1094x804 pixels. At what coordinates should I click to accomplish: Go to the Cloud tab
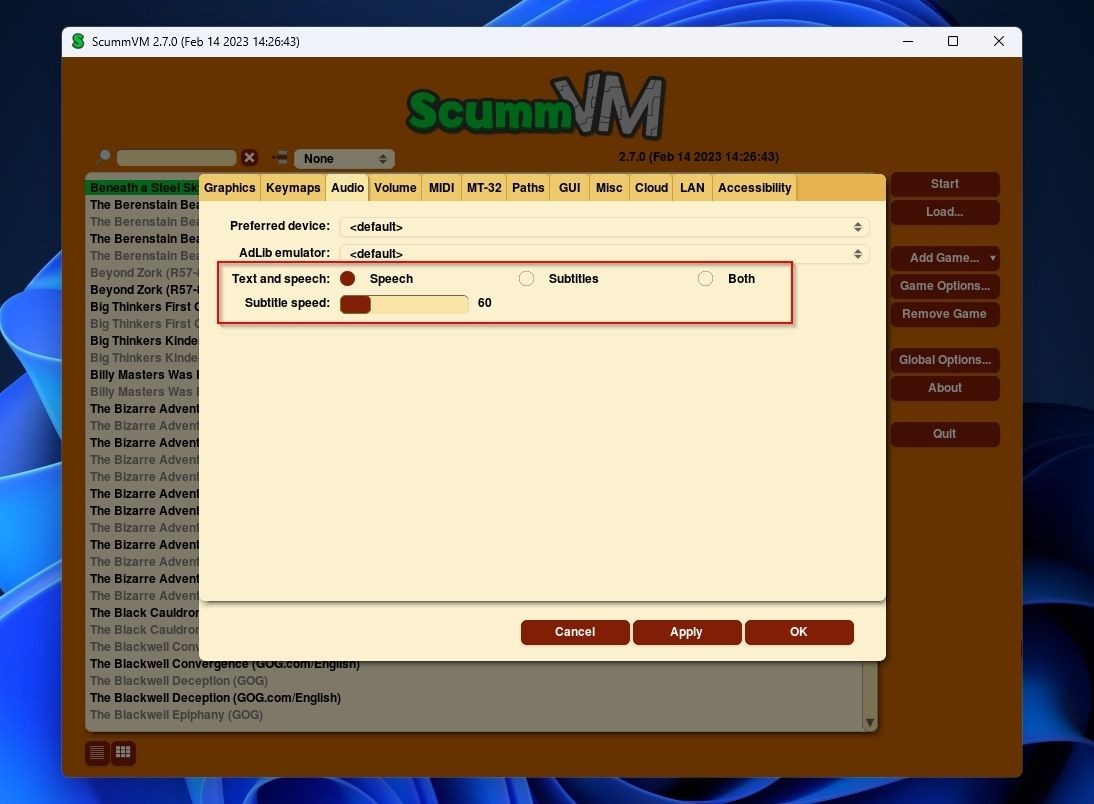coord(652,188)
